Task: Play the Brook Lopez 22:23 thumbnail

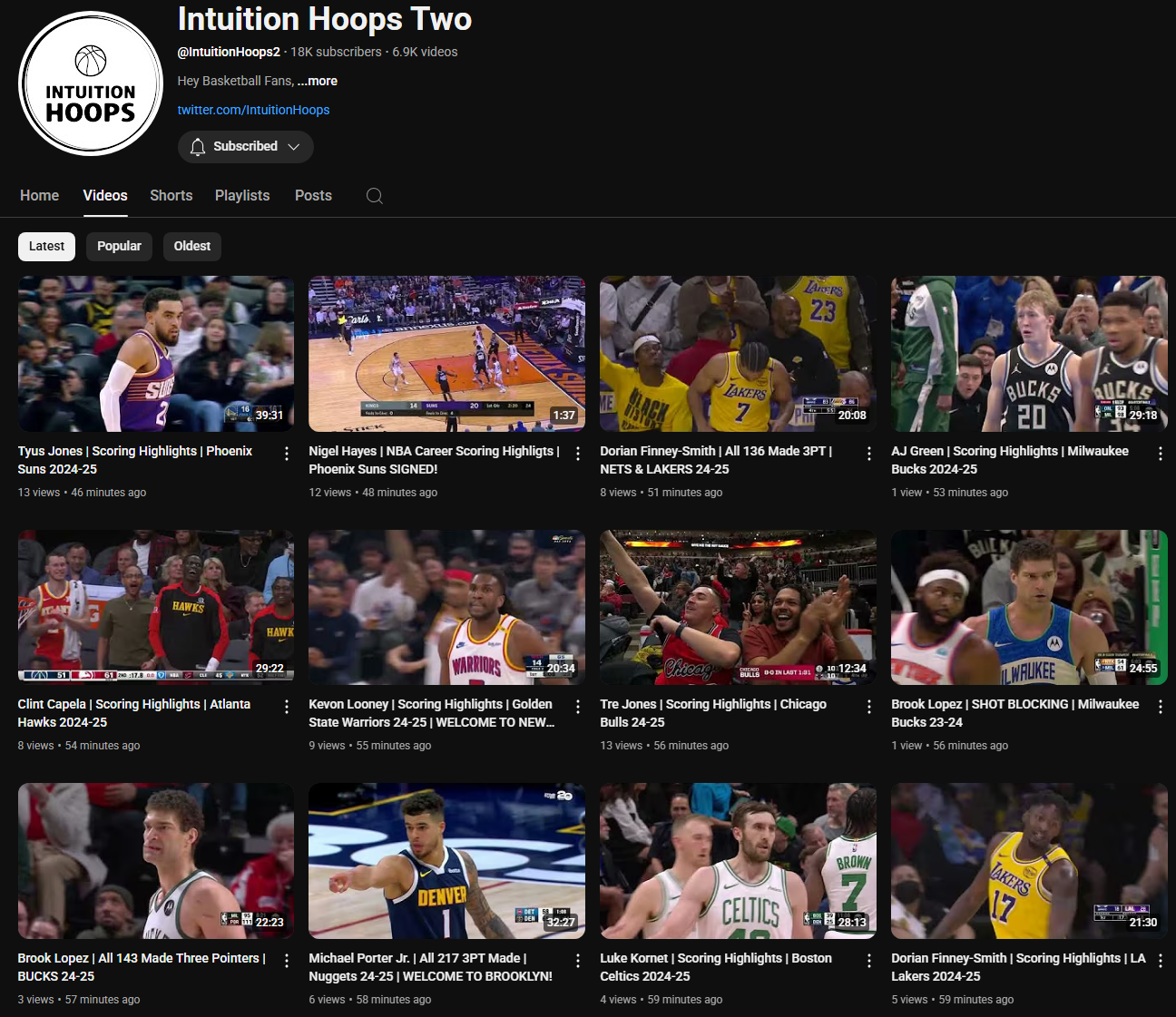Action: [156, 861]
